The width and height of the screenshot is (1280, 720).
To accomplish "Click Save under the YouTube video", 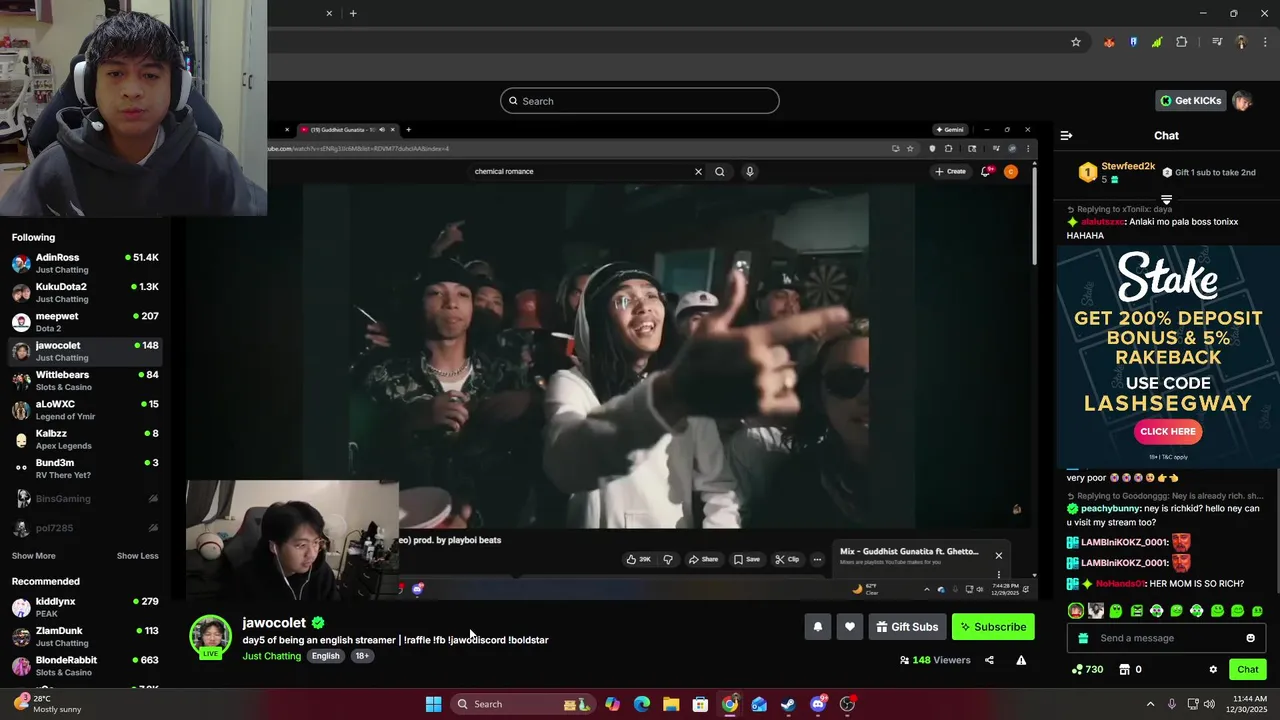I will pyautogui.click(x=747, y=559).
